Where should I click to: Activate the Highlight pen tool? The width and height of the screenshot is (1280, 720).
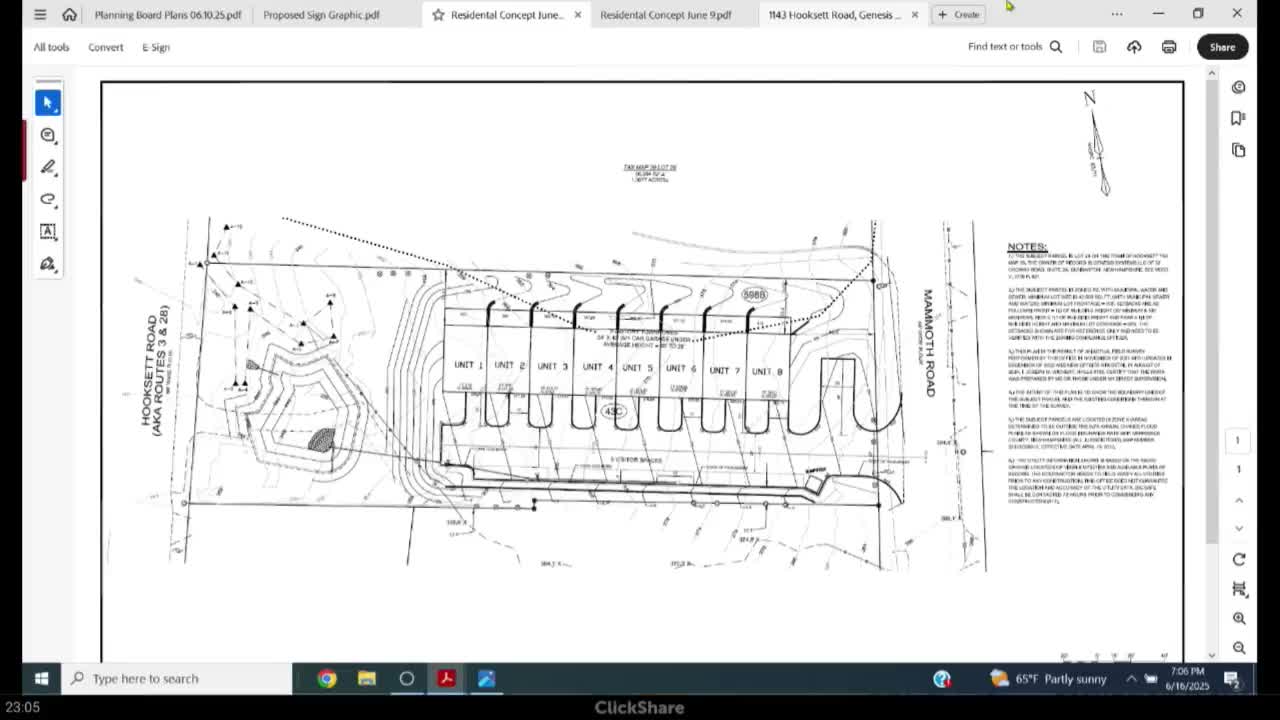48,167
